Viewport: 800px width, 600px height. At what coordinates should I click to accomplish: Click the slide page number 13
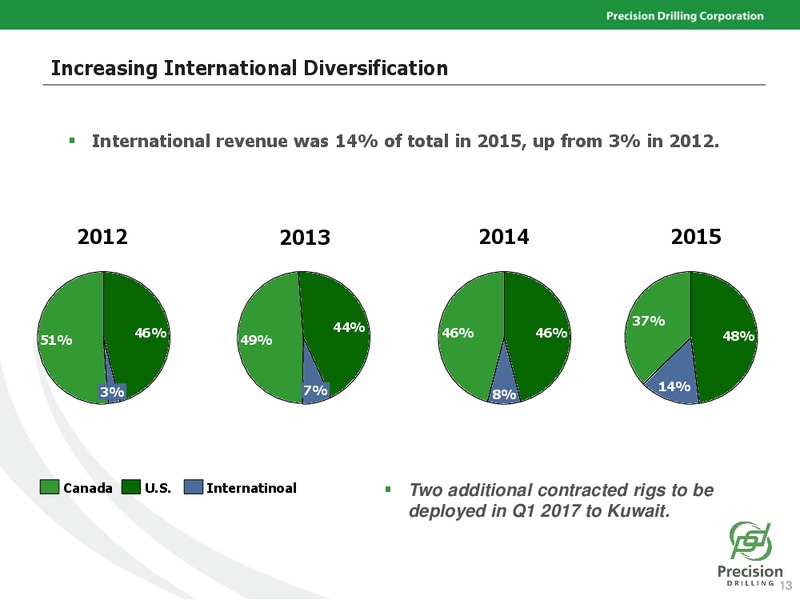click(x=786, y=585)
